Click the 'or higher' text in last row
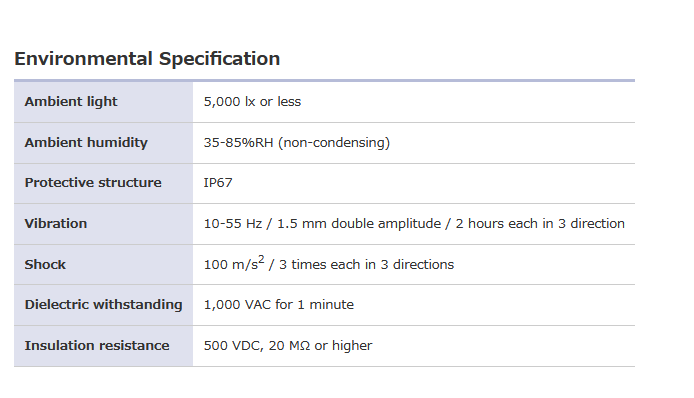The image size is (694, 398). (x=343, y=345)
